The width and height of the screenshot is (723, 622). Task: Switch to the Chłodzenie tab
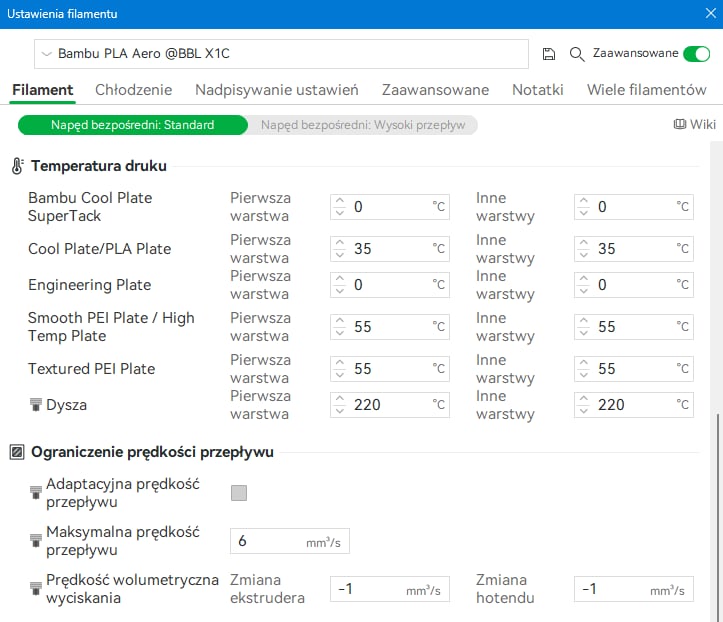pyautogui.click(x=134, y=89)
